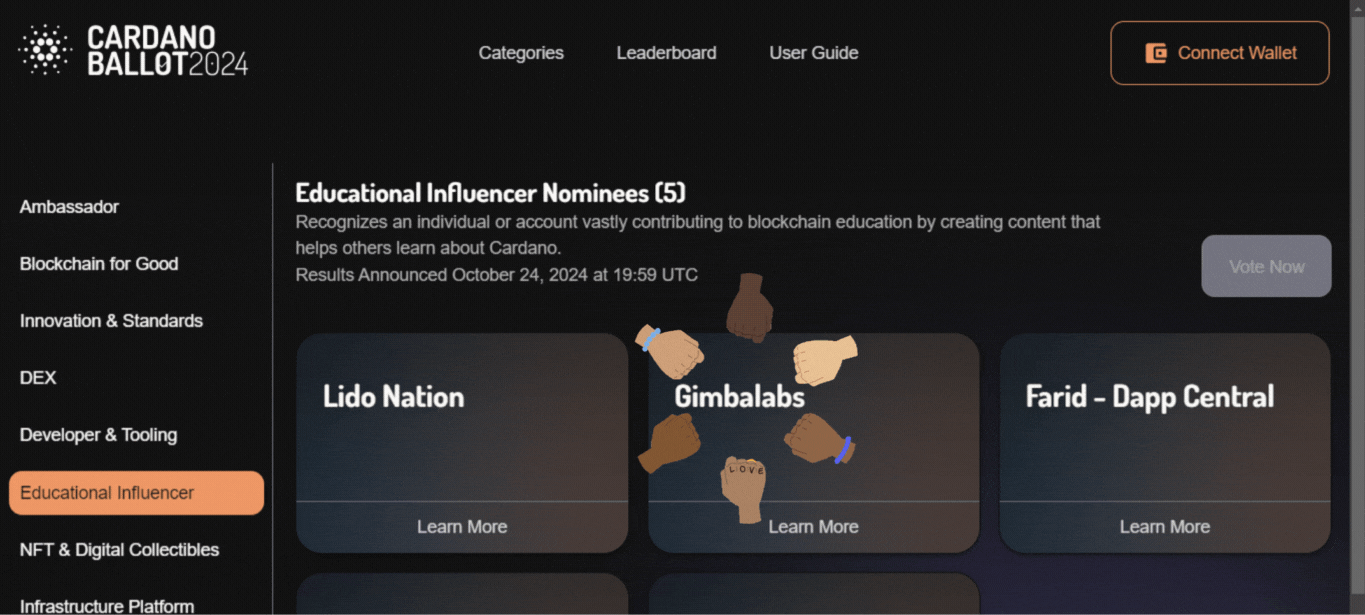
Task: Open Learn More for Gimbalabs
Action: pos(813,527)
